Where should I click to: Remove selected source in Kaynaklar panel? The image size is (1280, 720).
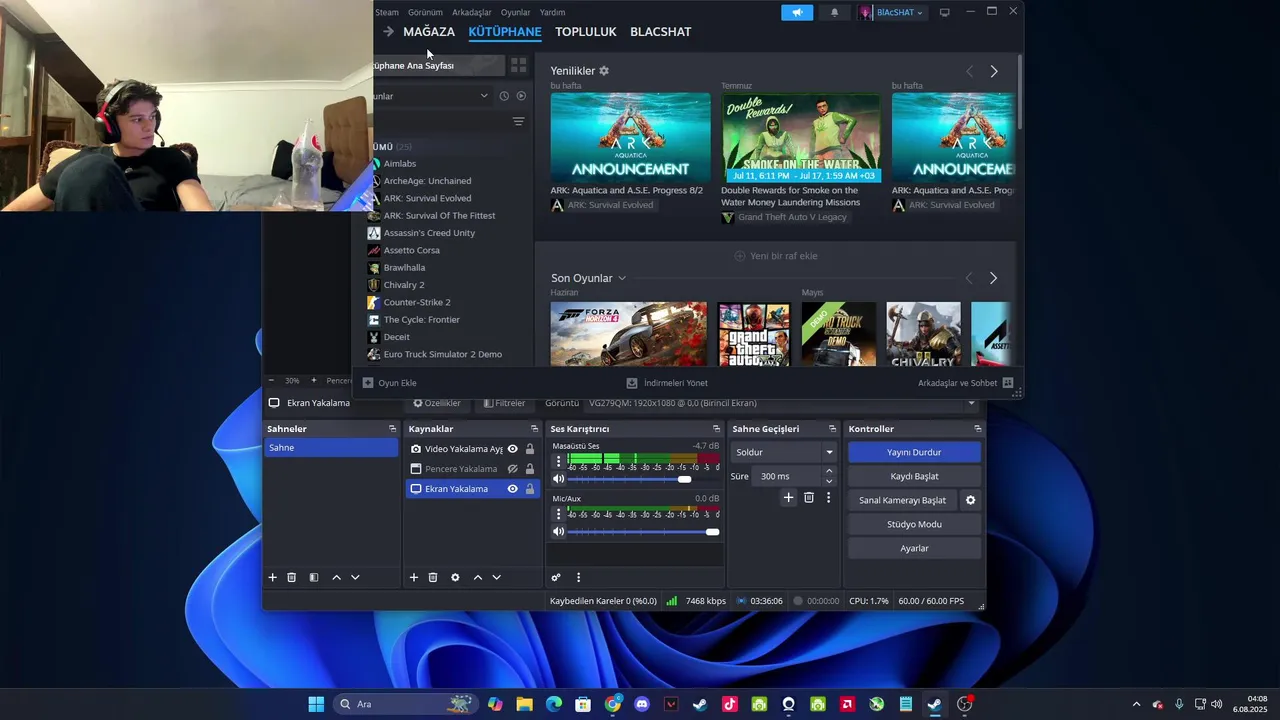[433, 577]
